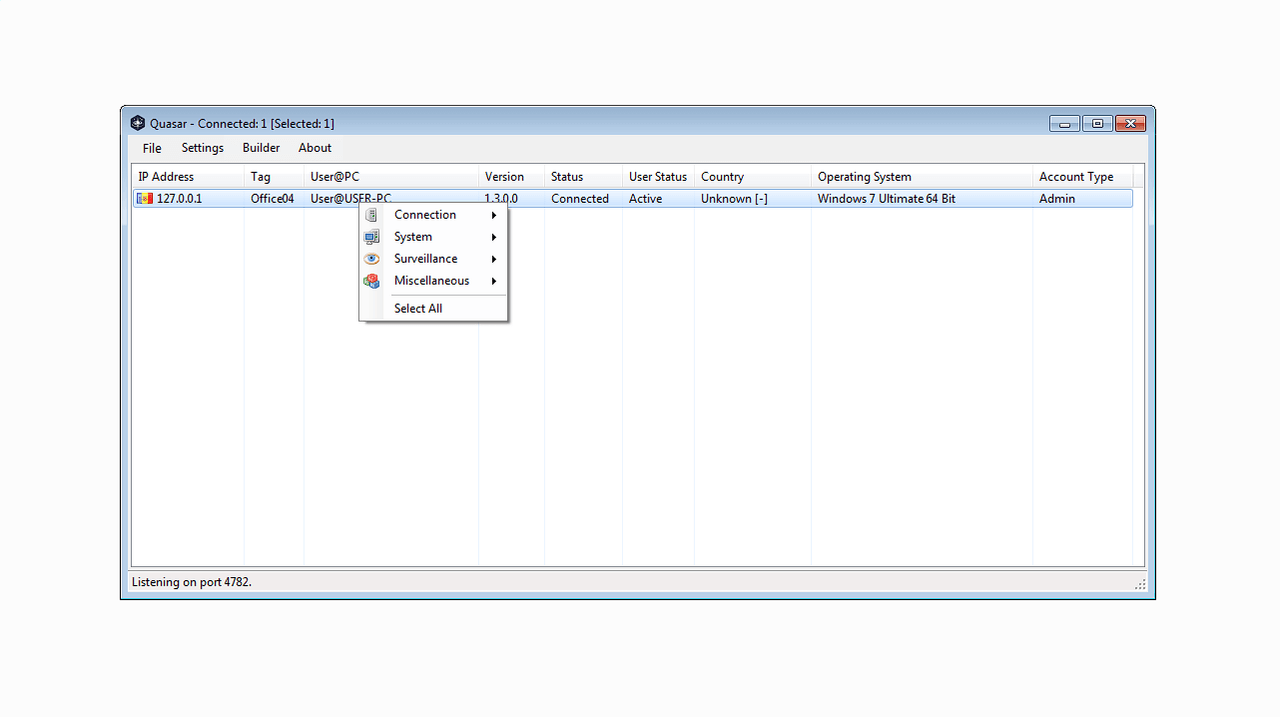Expand the Miscellaneous submenu arrow
Viewport: 1280px width, 717px height.
[x=493, y=280]
